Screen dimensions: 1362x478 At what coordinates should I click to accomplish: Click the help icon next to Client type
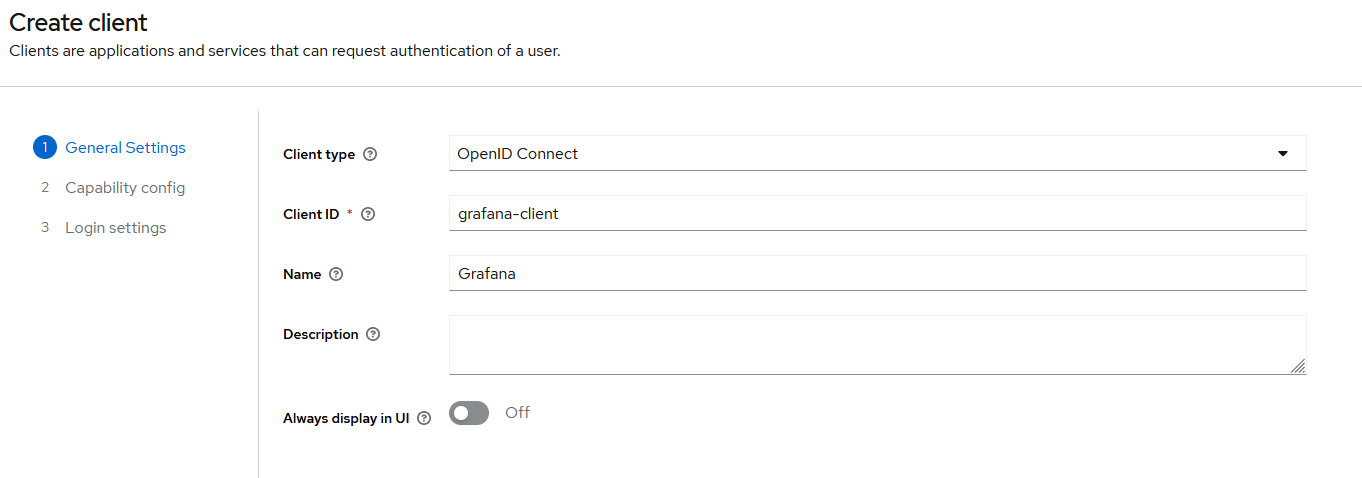pyautogui.click(x=371, y=154)
